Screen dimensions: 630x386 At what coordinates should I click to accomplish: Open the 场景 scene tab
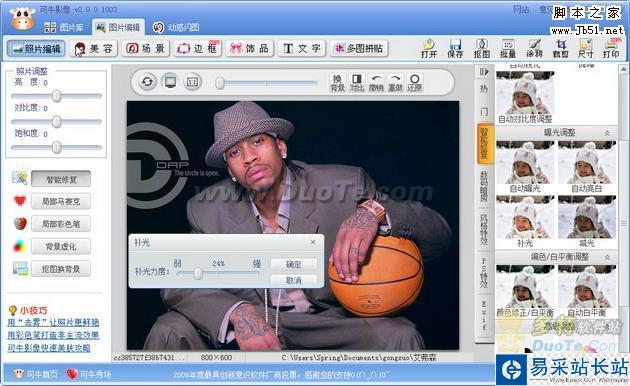(x=145, y=49)
